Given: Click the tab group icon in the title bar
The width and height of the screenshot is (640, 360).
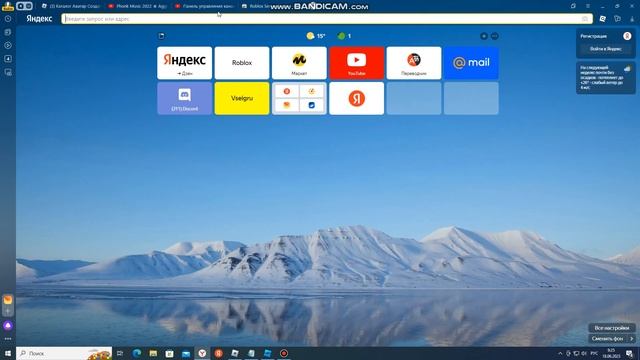Looking at the screenshot, I should pos(24,6).
